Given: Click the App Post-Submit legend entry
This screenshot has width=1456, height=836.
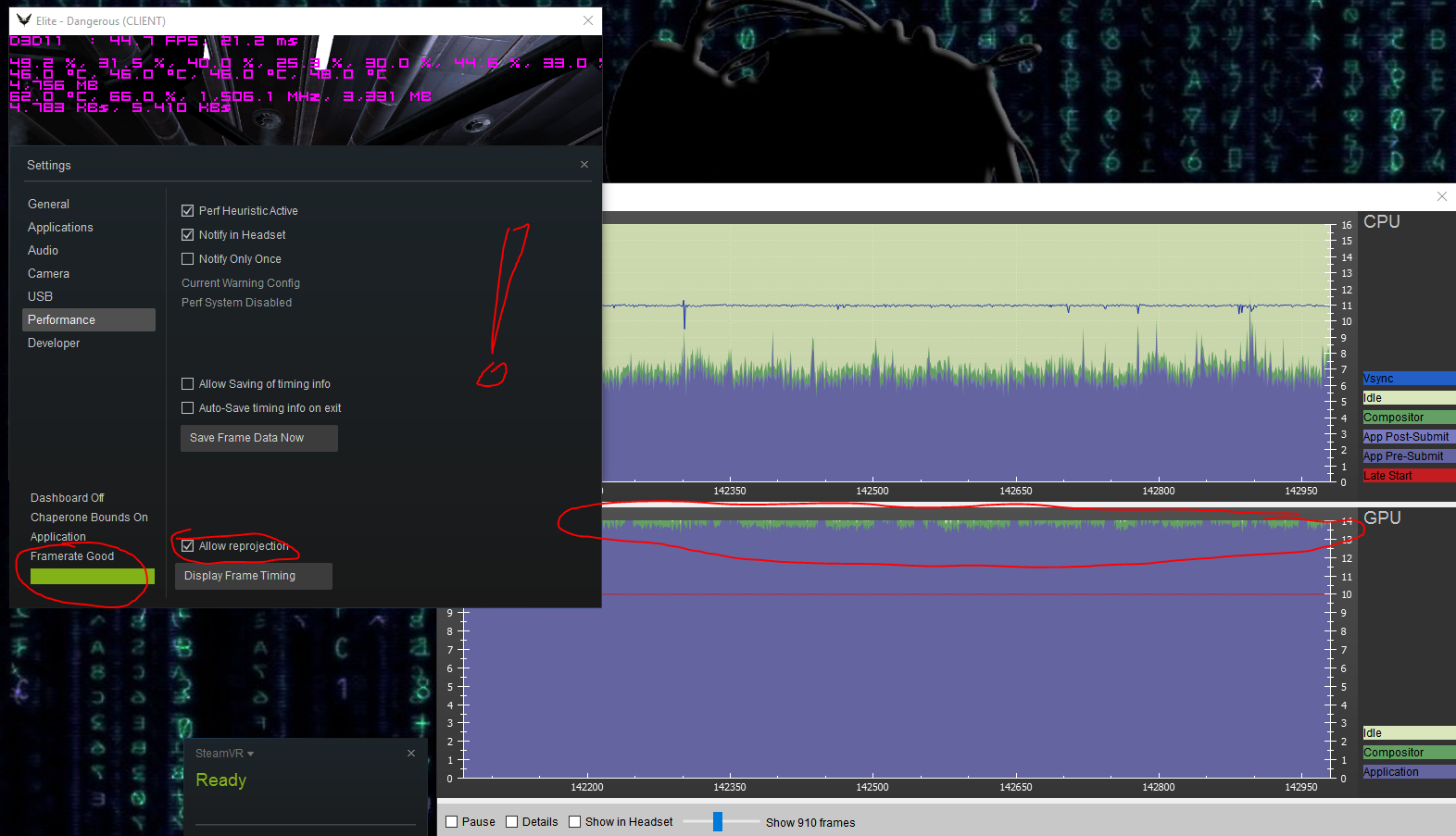Looking at the screenshot, I should [x=1409, y=437].
